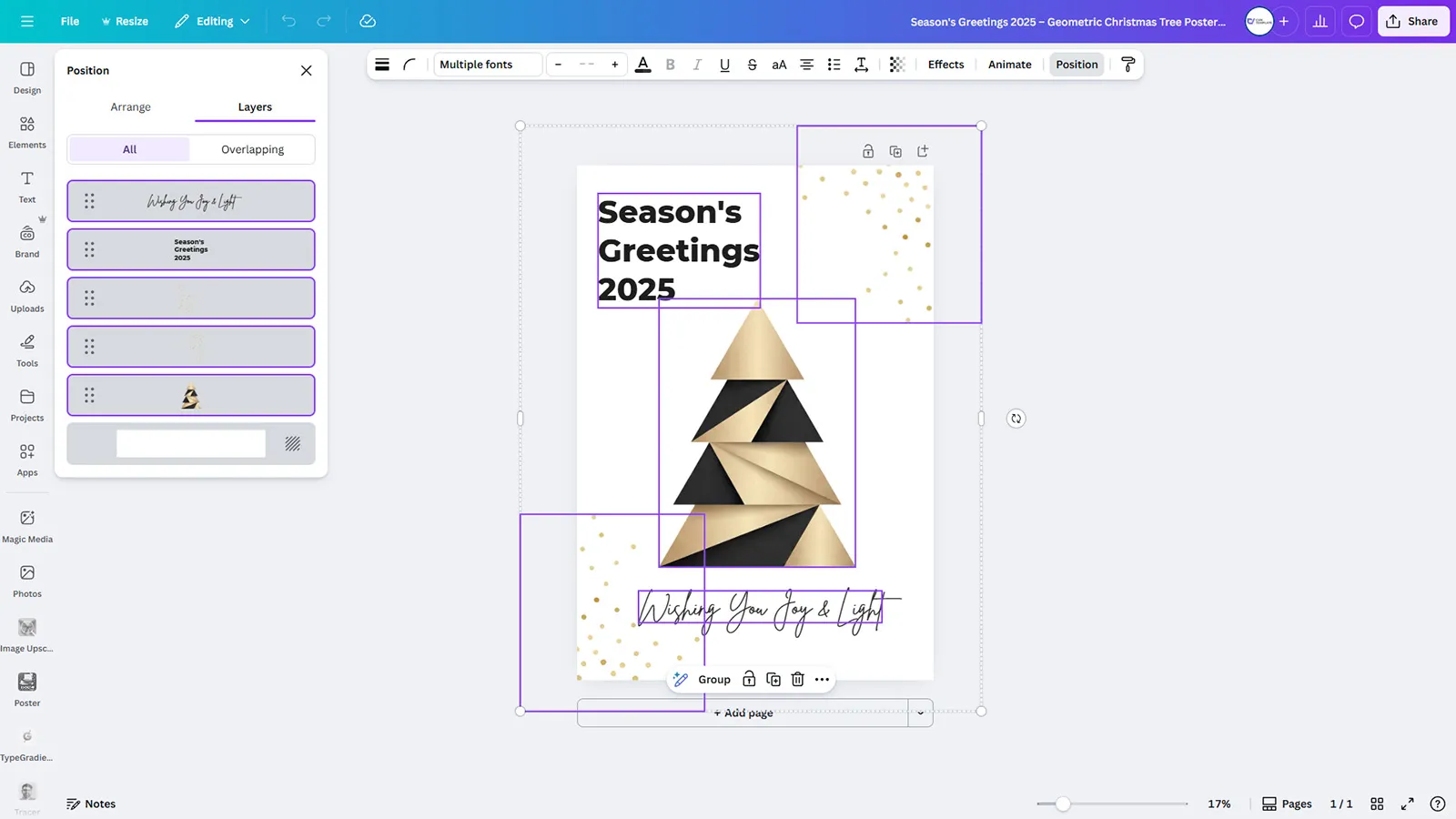Image resolution: width=1456 pixels, height=819 pixels.
Task: Open the transparency control in the toolbar
Action: pyautogui.click(x=896, y=64)
